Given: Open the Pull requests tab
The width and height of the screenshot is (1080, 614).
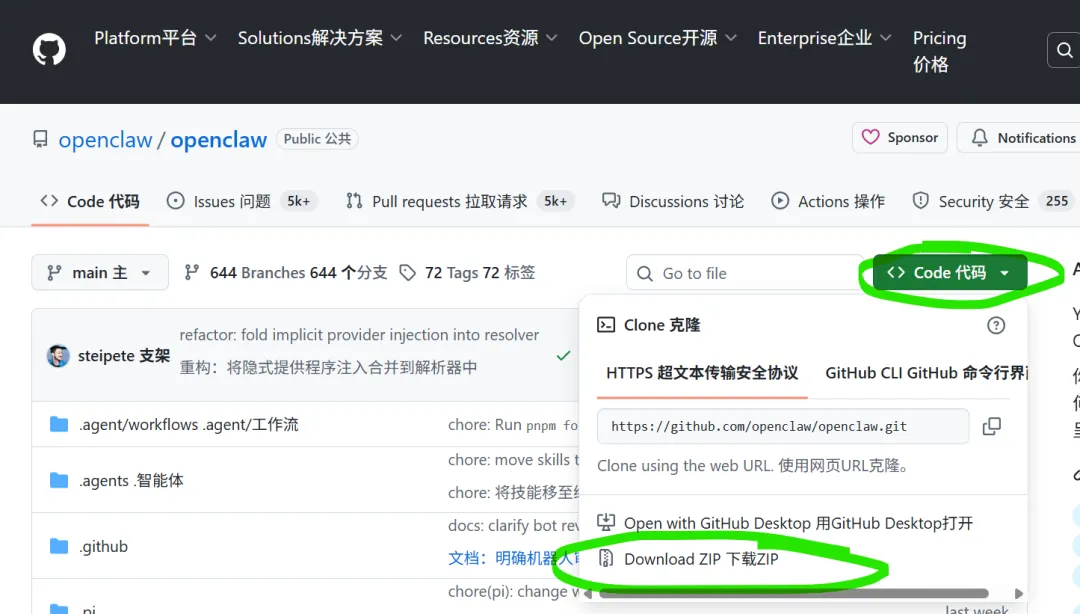Looking at the screenshot, I should click(459, 201).
